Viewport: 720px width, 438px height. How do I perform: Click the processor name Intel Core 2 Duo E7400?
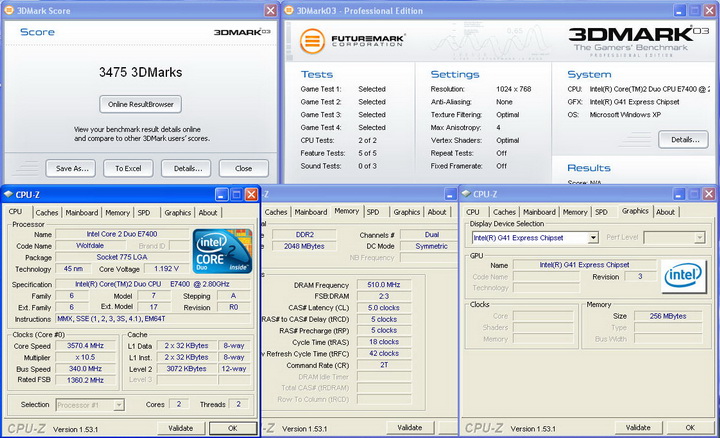click(x=122, y=234)
